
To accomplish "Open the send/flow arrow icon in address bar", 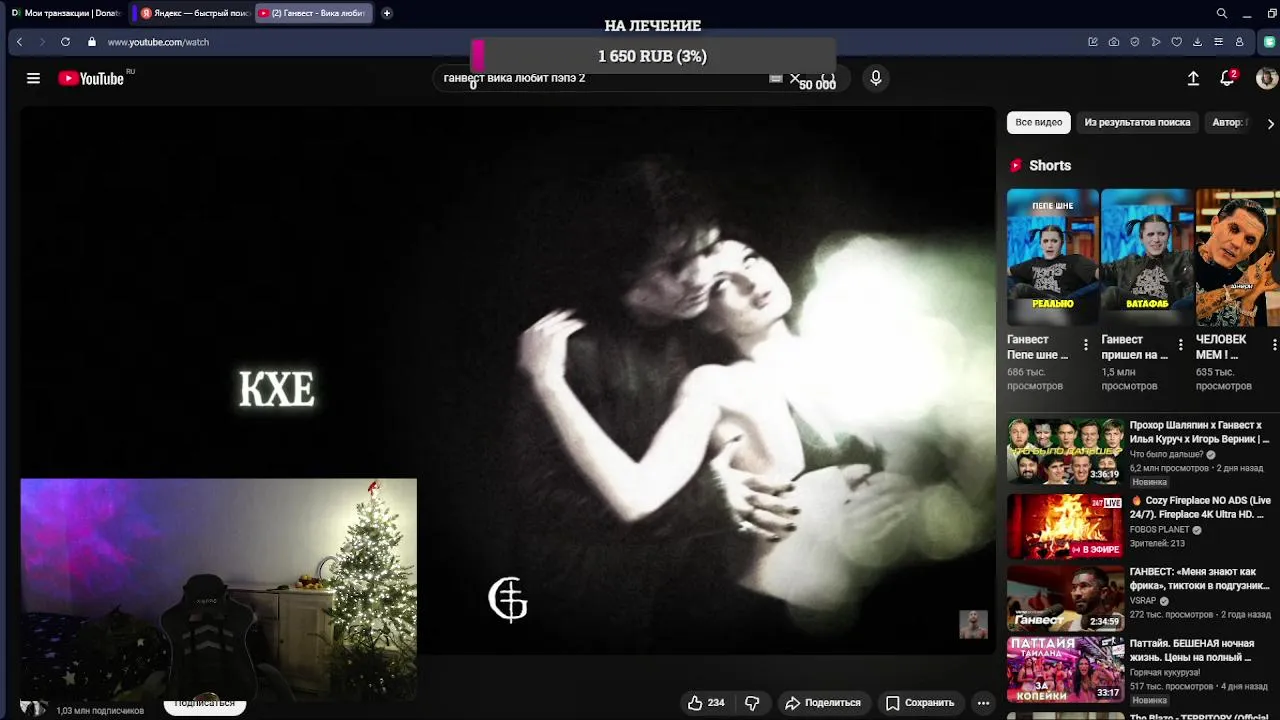I will click(1156, 42).
